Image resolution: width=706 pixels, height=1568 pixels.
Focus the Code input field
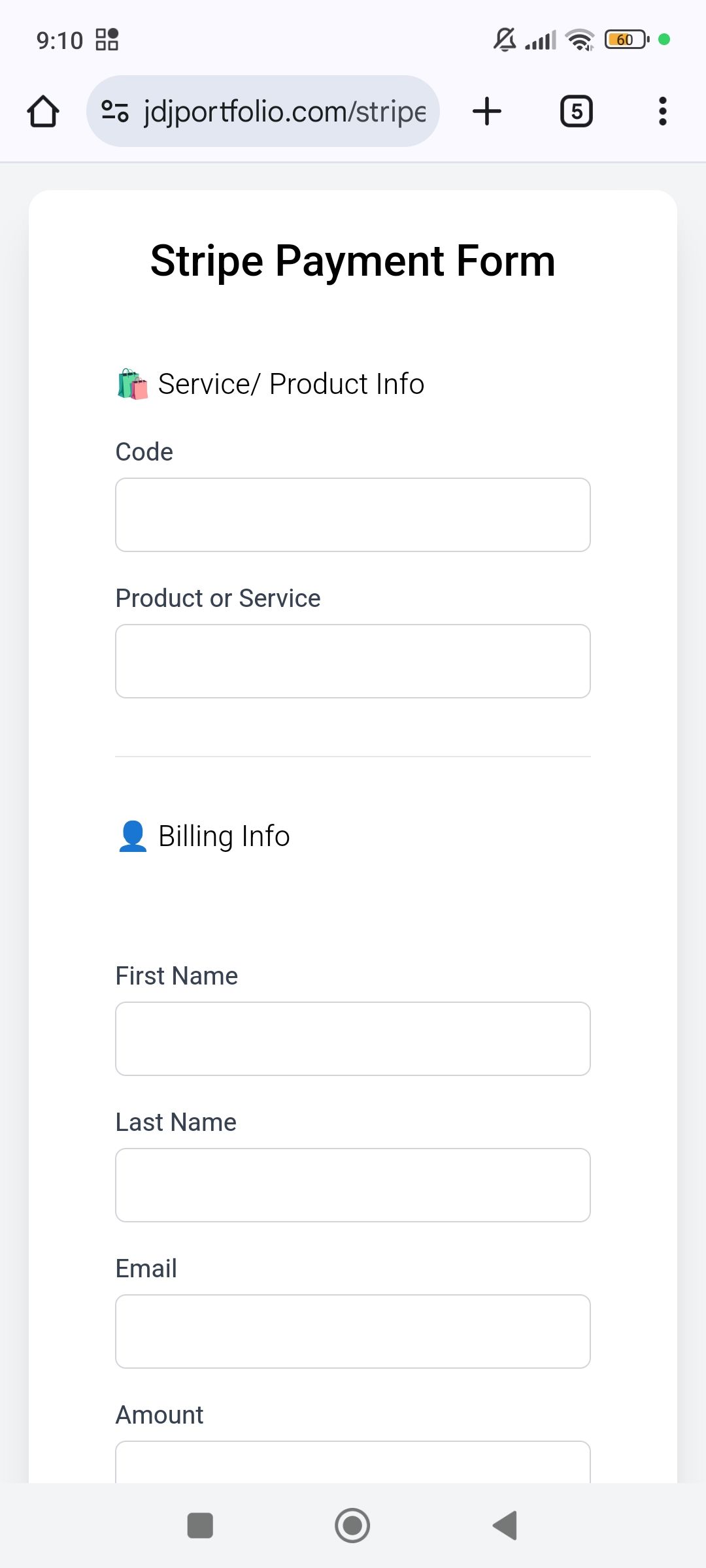point(353,515)
